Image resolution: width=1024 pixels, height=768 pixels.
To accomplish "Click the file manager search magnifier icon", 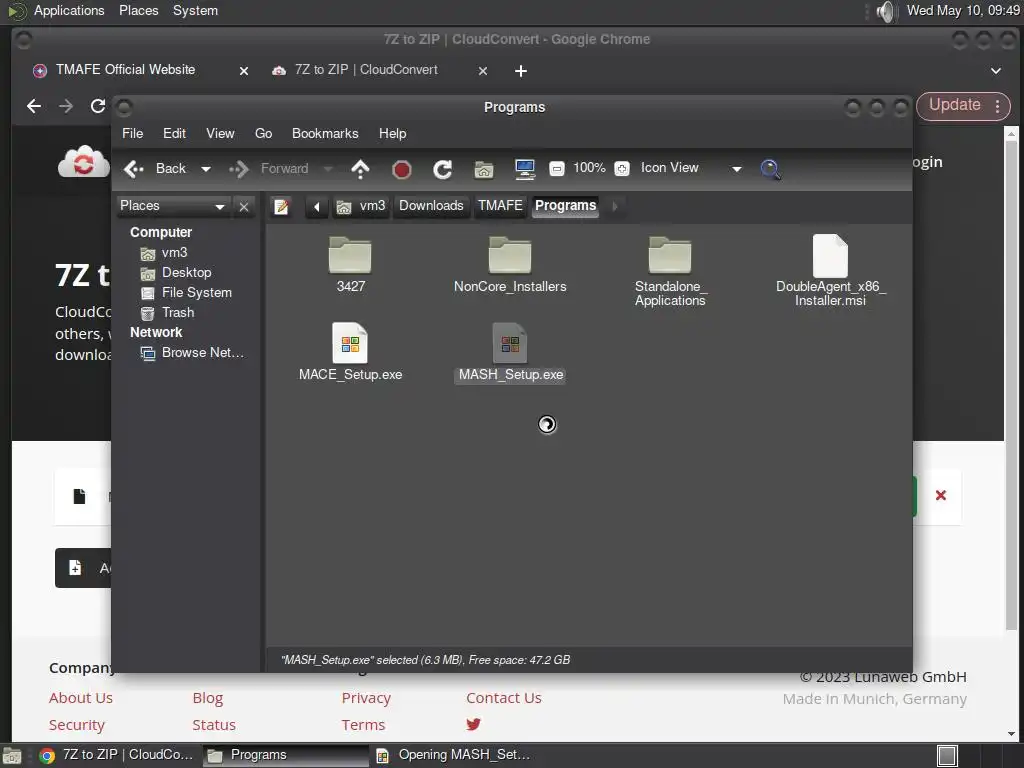I will pos(771,169).
